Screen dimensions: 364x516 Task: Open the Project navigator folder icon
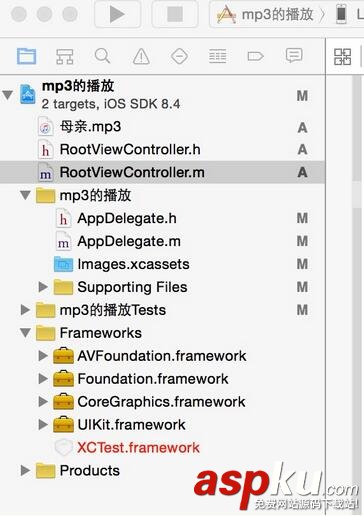pos(27,56)
